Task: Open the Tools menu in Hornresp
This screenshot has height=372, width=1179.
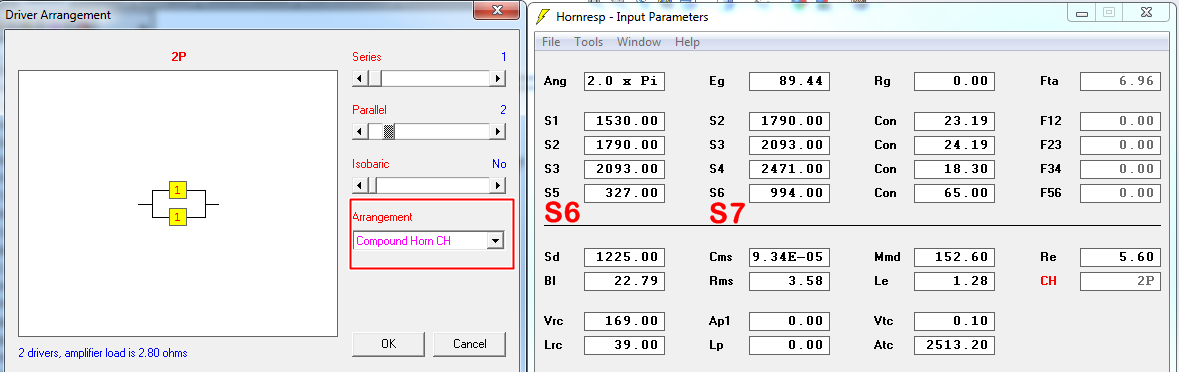Action: [x=589, y=42]
